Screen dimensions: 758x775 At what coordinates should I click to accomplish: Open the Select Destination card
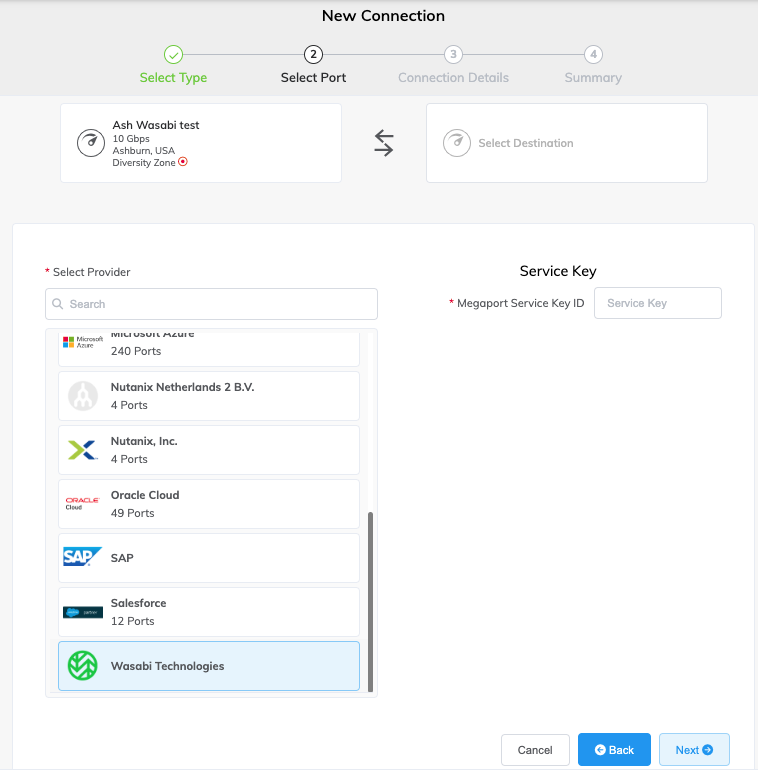coord(566,143)
